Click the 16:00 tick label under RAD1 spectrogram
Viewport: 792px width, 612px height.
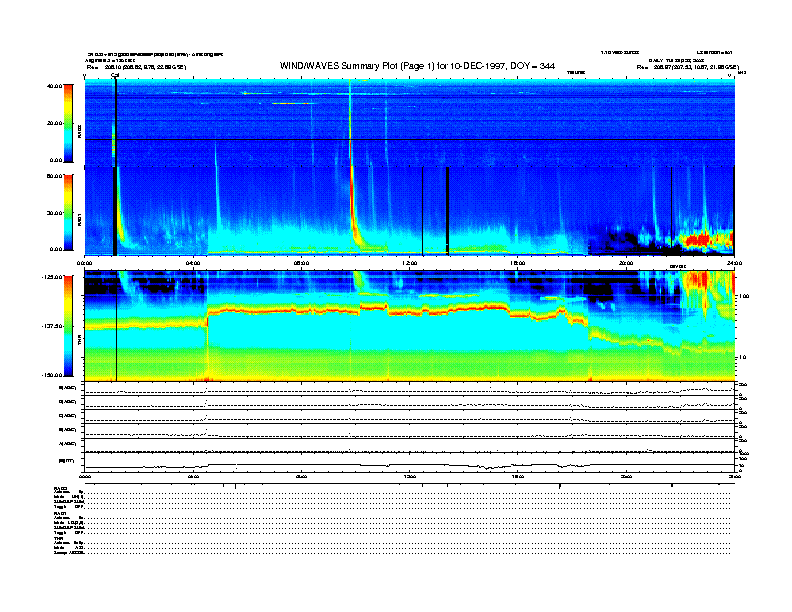coord(518,263)
